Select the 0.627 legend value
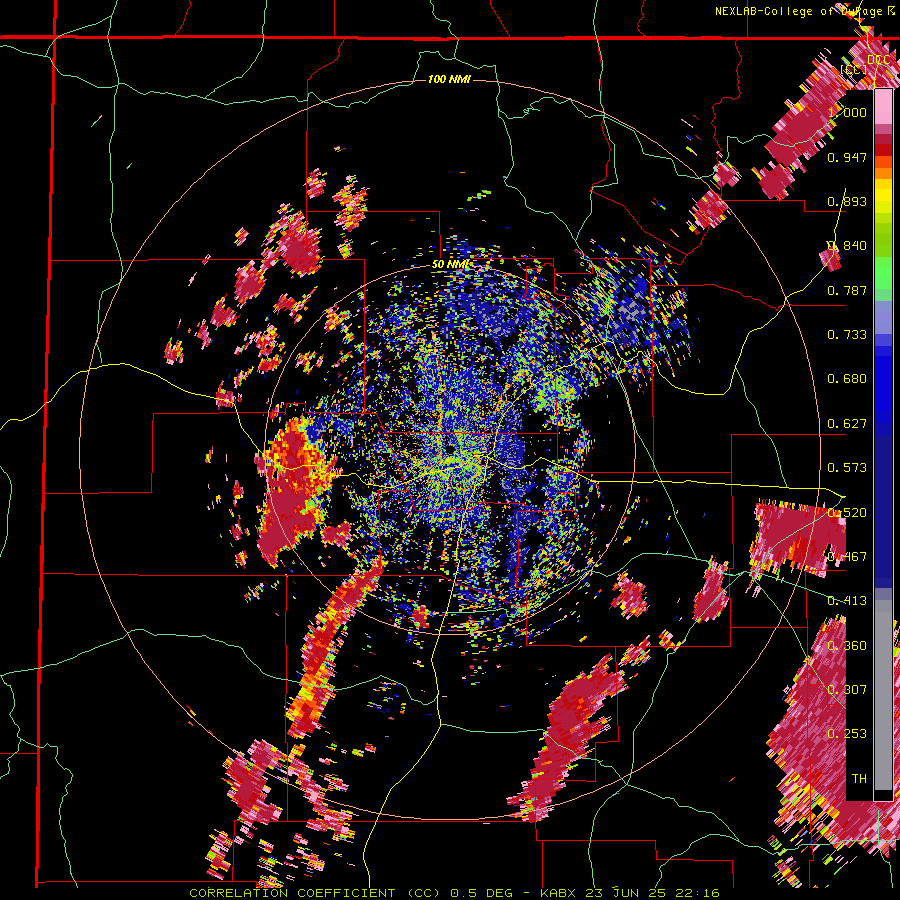Screen dimensions: 900x900 click(847, 424)
